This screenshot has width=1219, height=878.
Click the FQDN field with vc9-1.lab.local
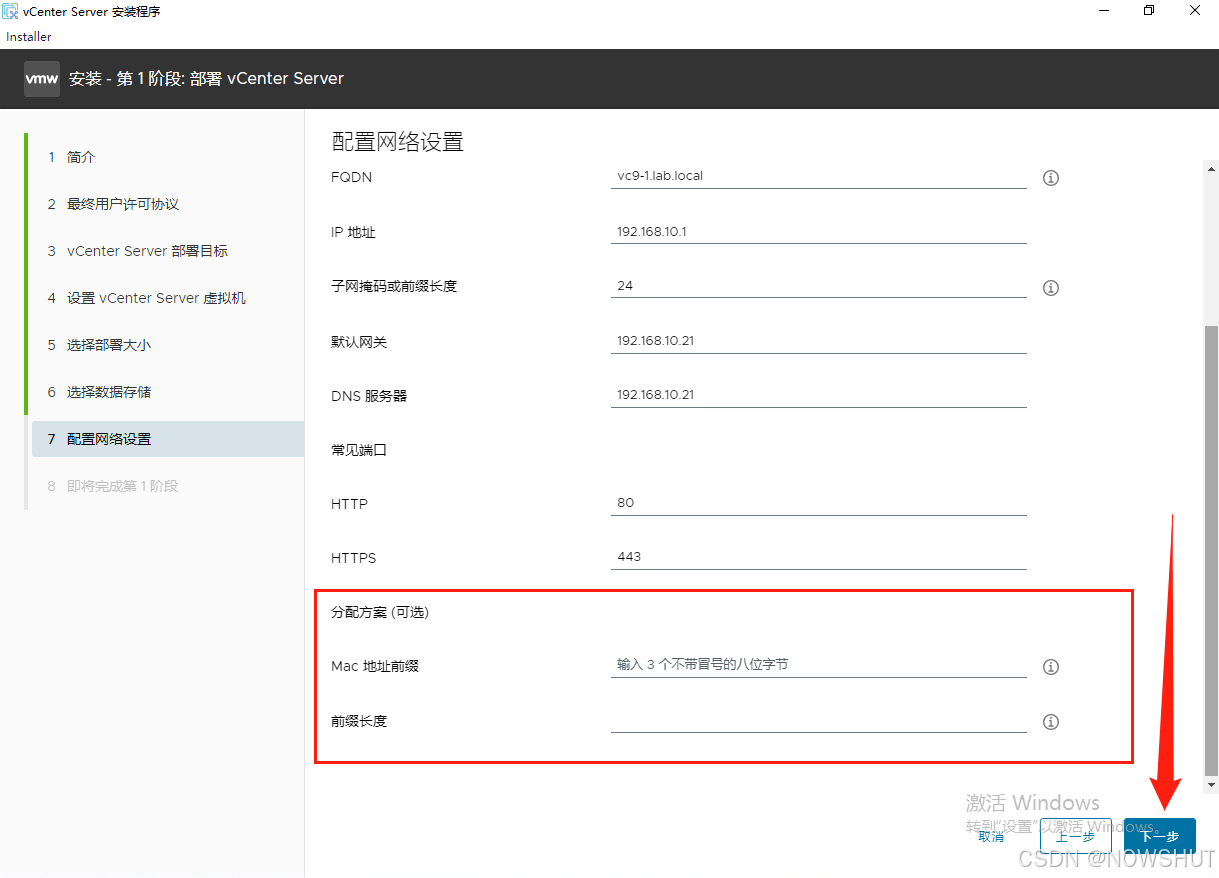(x=819, y=176)
